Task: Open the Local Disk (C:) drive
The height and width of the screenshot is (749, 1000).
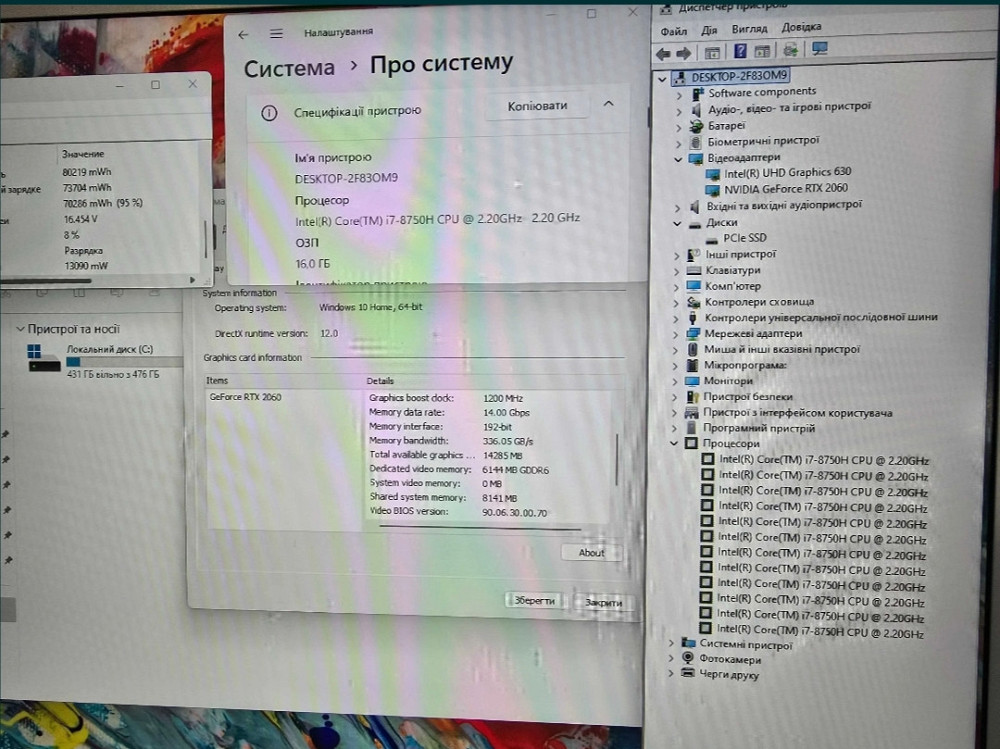Action: [110, 349]
